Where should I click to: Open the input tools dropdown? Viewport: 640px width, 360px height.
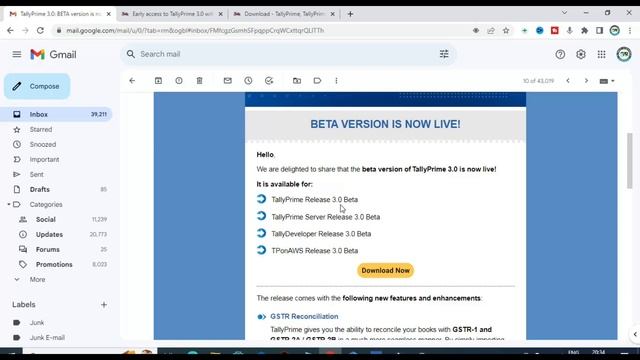click(x=607, y=81)
